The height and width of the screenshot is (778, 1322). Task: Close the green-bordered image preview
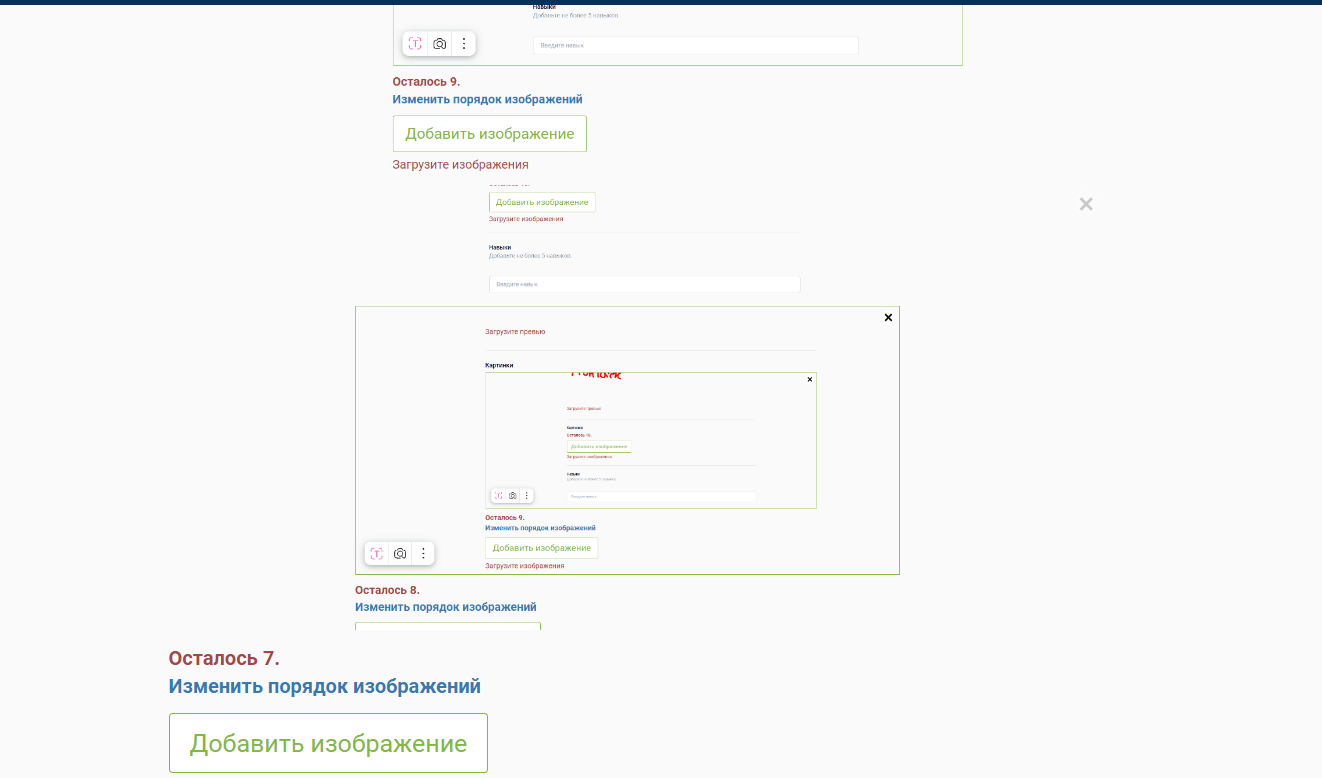888,317
